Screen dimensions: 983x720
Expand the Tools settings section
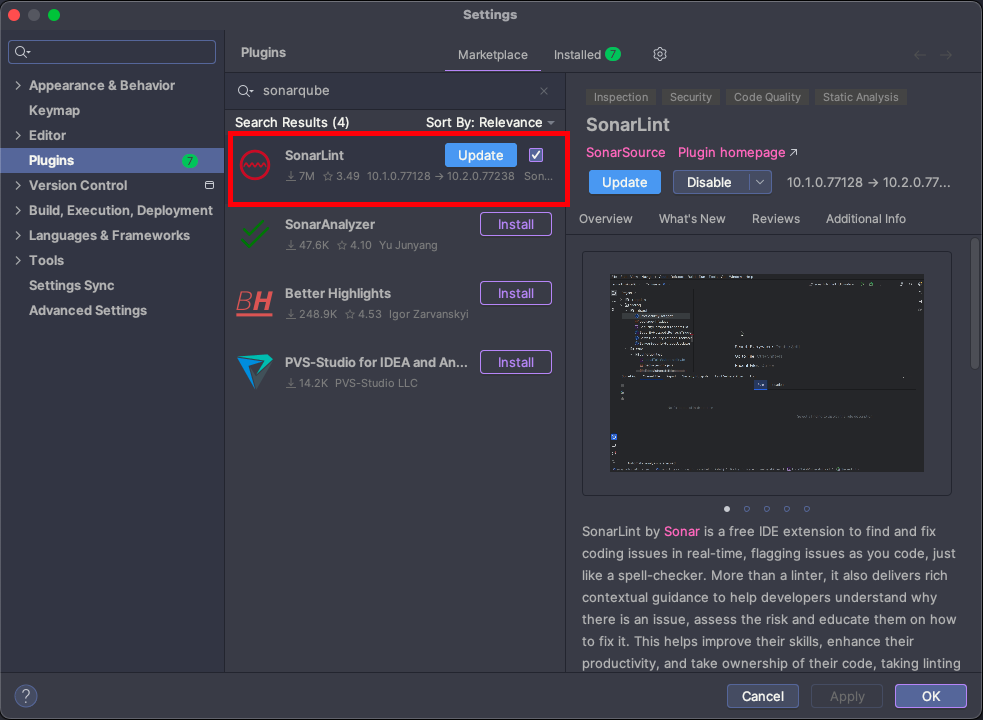(18, 260)
